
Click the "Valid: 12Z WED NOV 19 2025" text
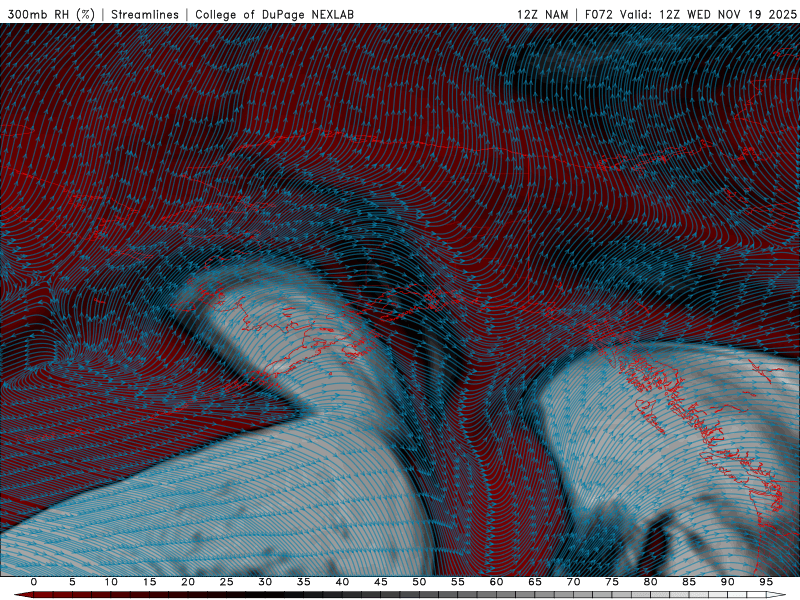coord(708,14)
